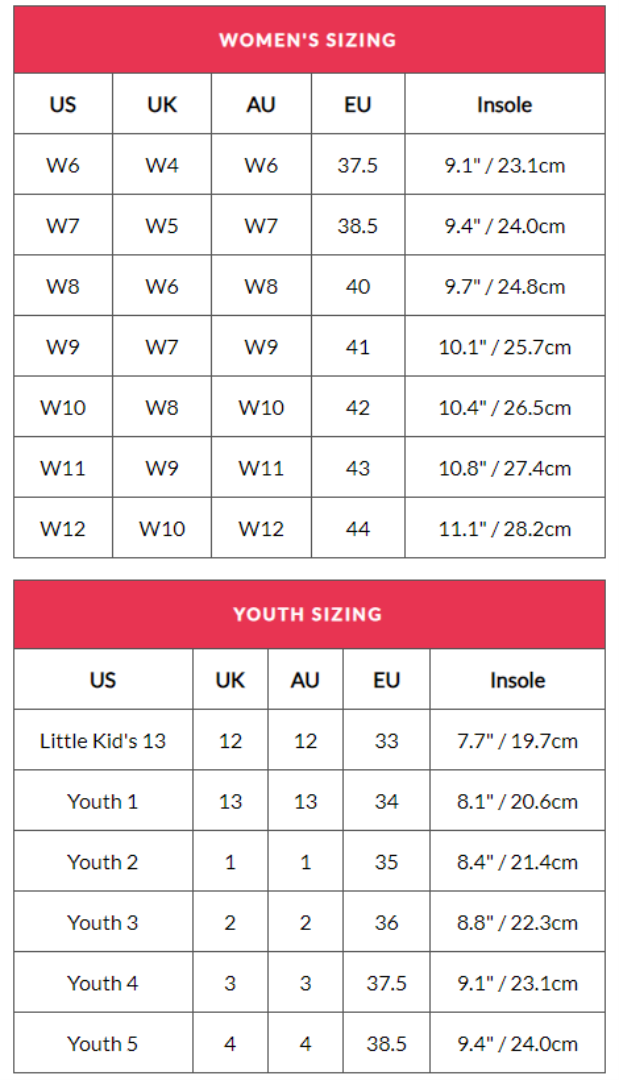The height and width of the screenshot is (1080, 619).
Task: Select EU 36 in youth table
Action: point(387,923)
